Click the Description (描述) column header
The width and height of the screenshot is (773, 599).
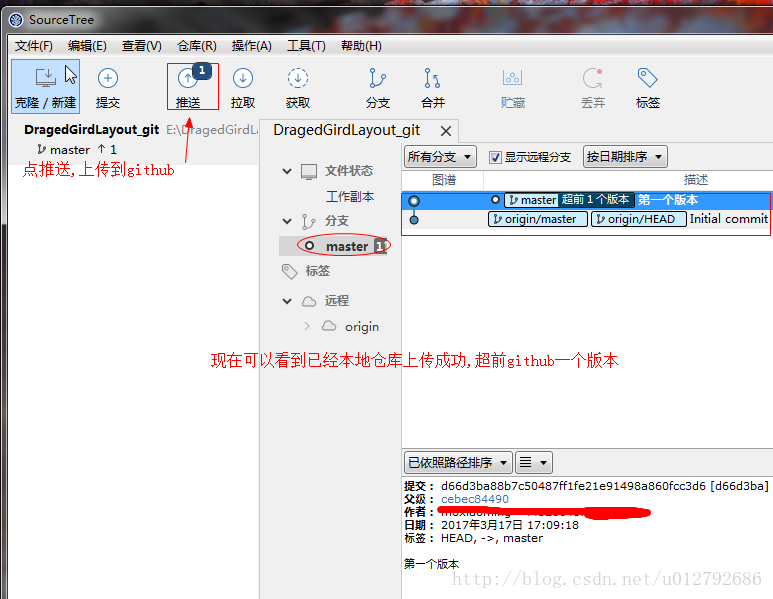pyautogui.click(x=695, y=180)
